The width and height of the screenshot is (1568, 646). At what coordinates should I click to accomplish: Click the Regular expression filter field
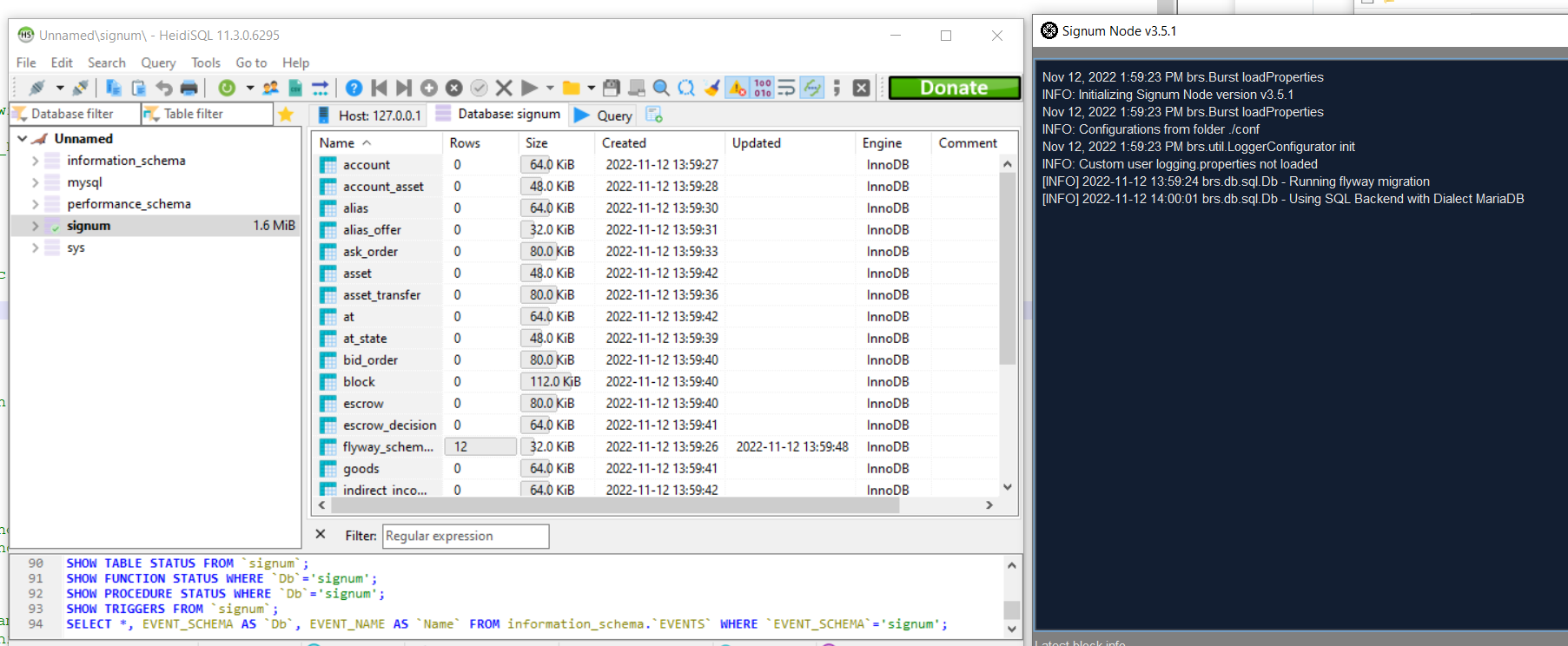466,537
